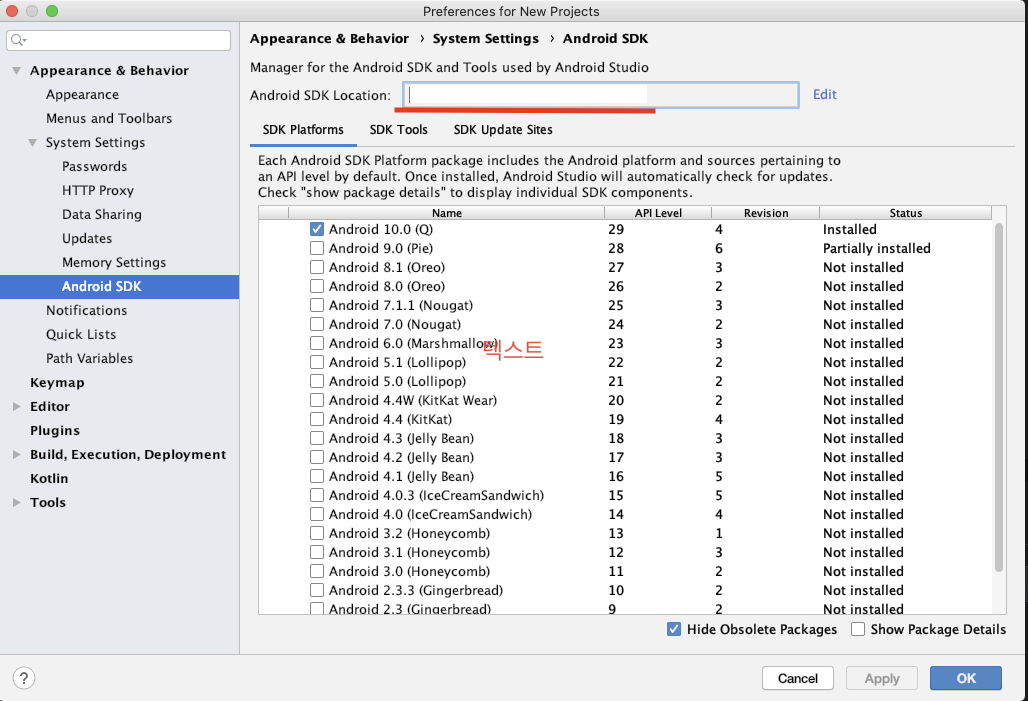Viewport: 1028px width, 701px height.
Task: Select the Android 8.0 (Oreo) checkbox
Action: coord(317,286)
